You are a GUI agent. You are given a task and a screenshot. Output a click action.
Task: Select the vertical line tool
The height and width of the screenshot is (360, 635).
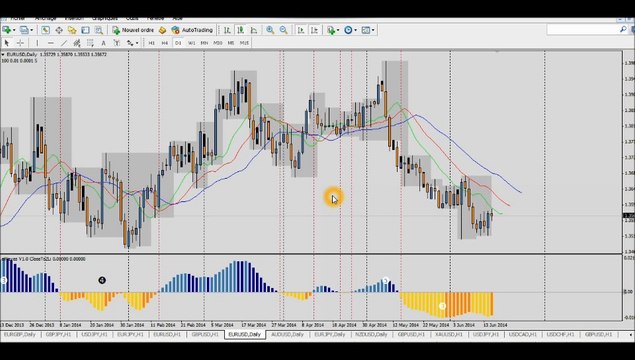coord(37,43)
